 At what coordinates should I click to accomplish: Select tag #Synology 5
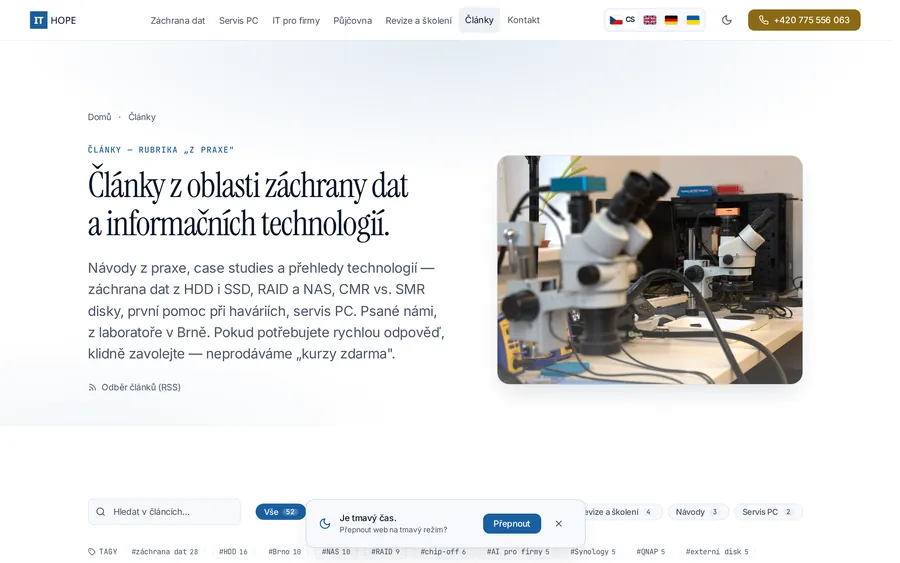pyautogui.click(x=593, y=552)
